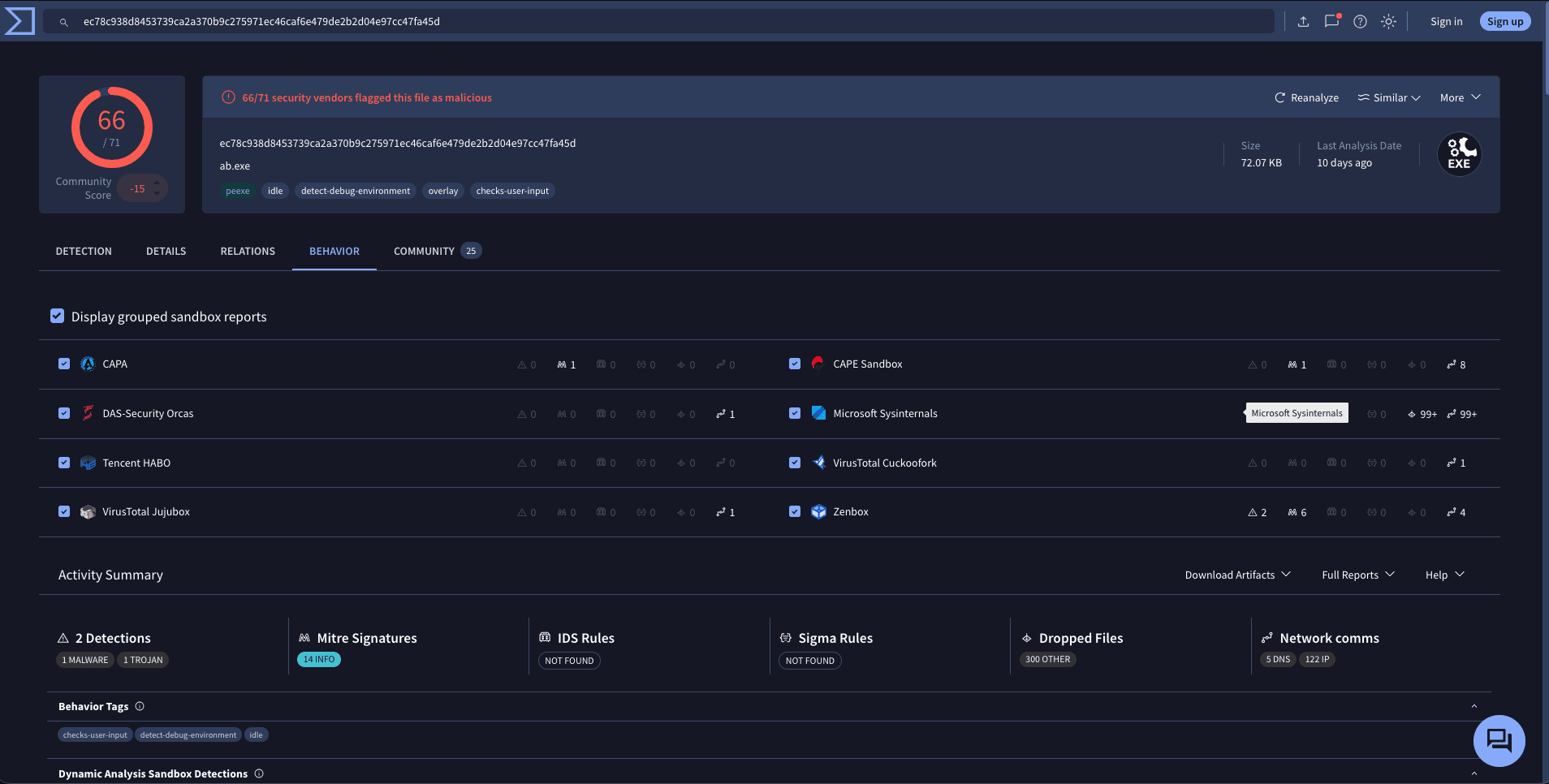This screenshot has height=784, width=1549.
Task: Click the peexe file tag
Action: [238, 192]
